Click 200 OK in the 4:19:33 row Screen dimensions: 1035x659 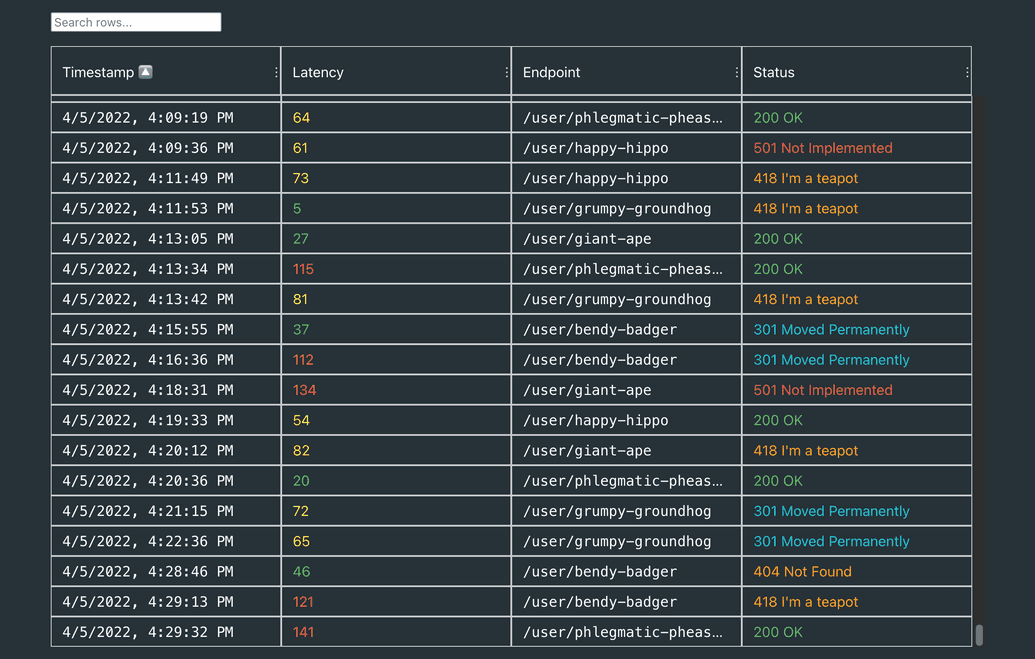pyautogui.click(x=778, y=421)
